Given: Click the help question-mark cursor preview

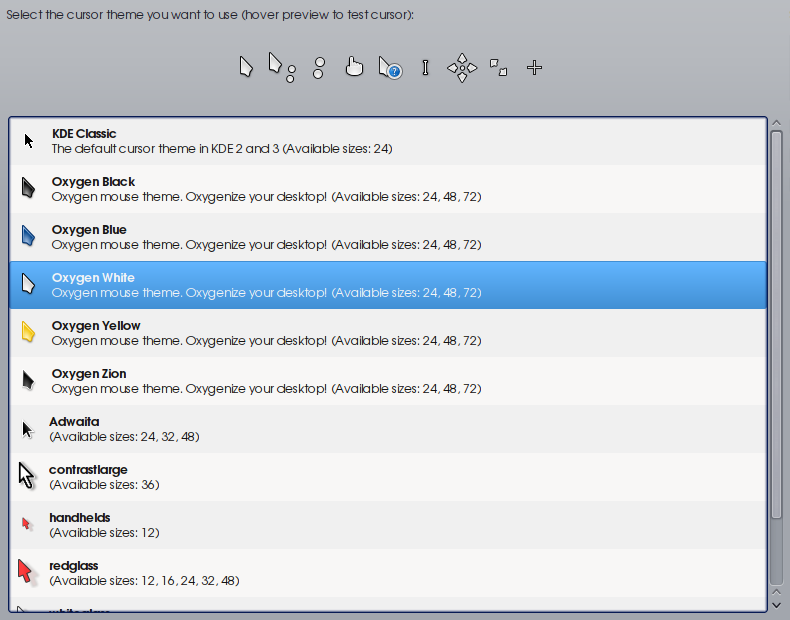Looking at the screenshot, I should click(x=390, y=67).
